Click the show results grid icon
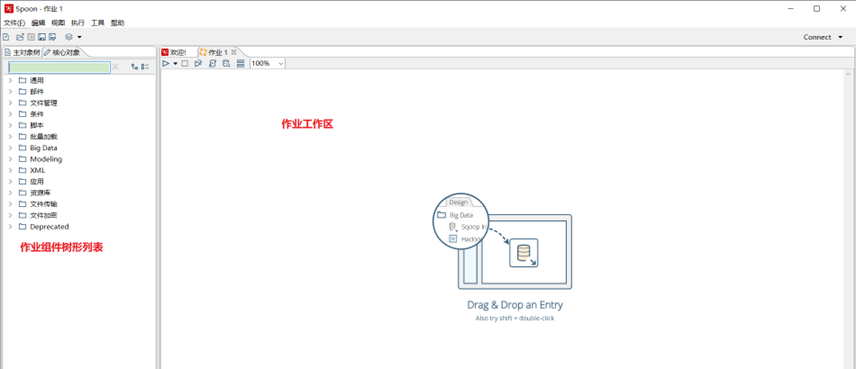Image resolution: width=856 pixels, height=369 pixels. 240,63
